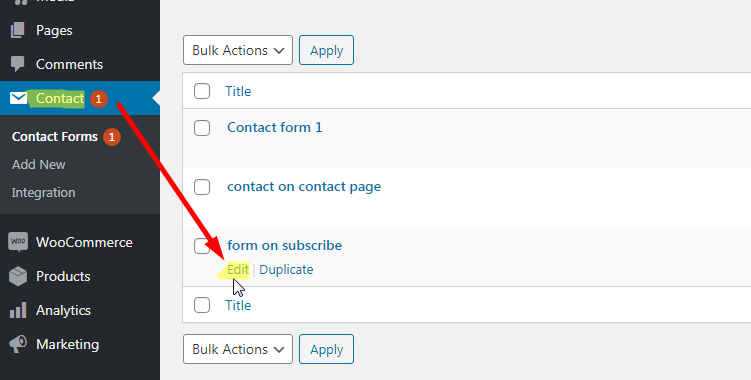The width and height of the screenshot is (751, 380).
Task: Open the Pages menu icon
Action: coord(18,30)
